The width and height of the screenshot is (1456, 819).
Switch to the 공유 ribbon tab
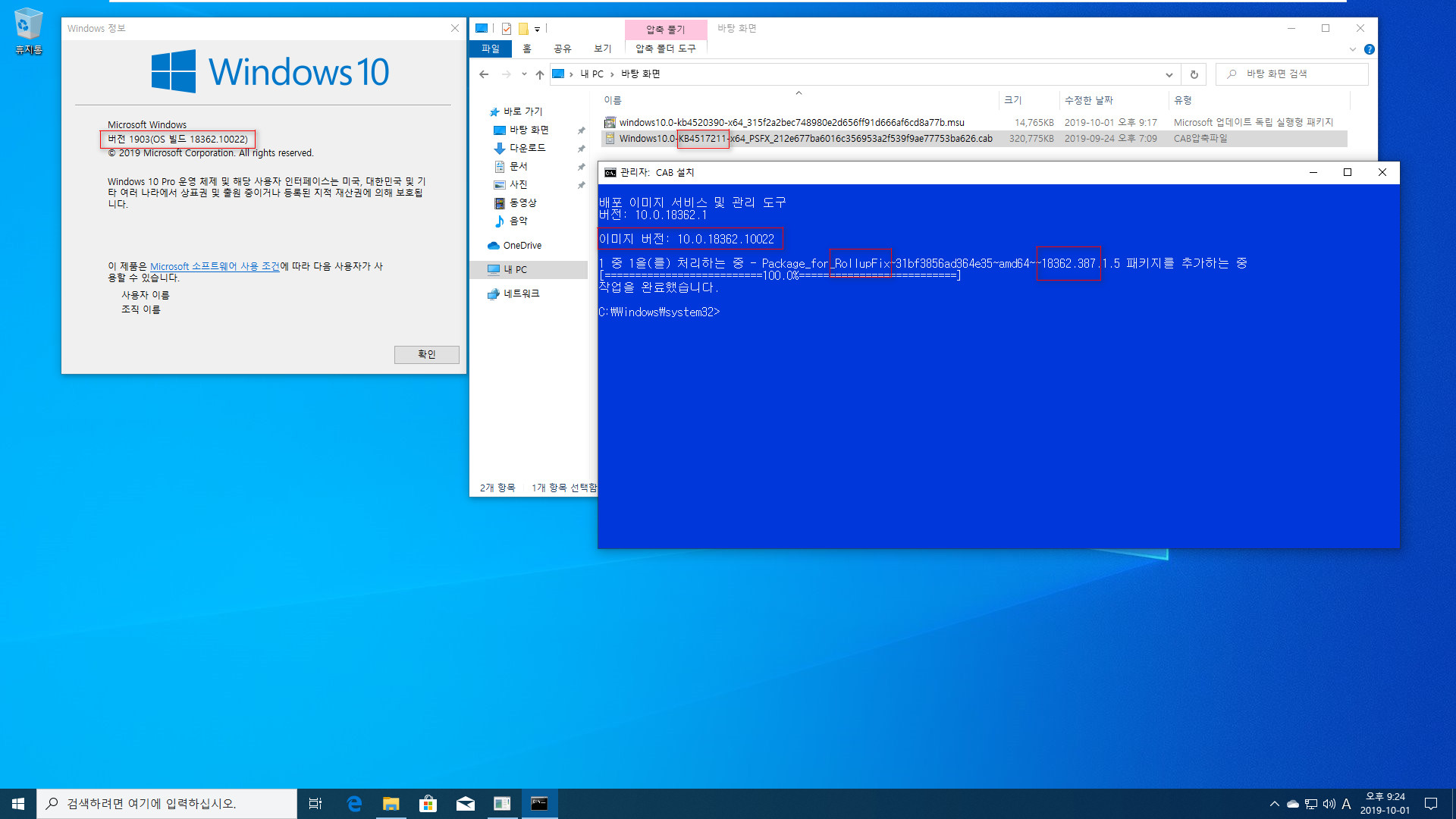point(562,49)
